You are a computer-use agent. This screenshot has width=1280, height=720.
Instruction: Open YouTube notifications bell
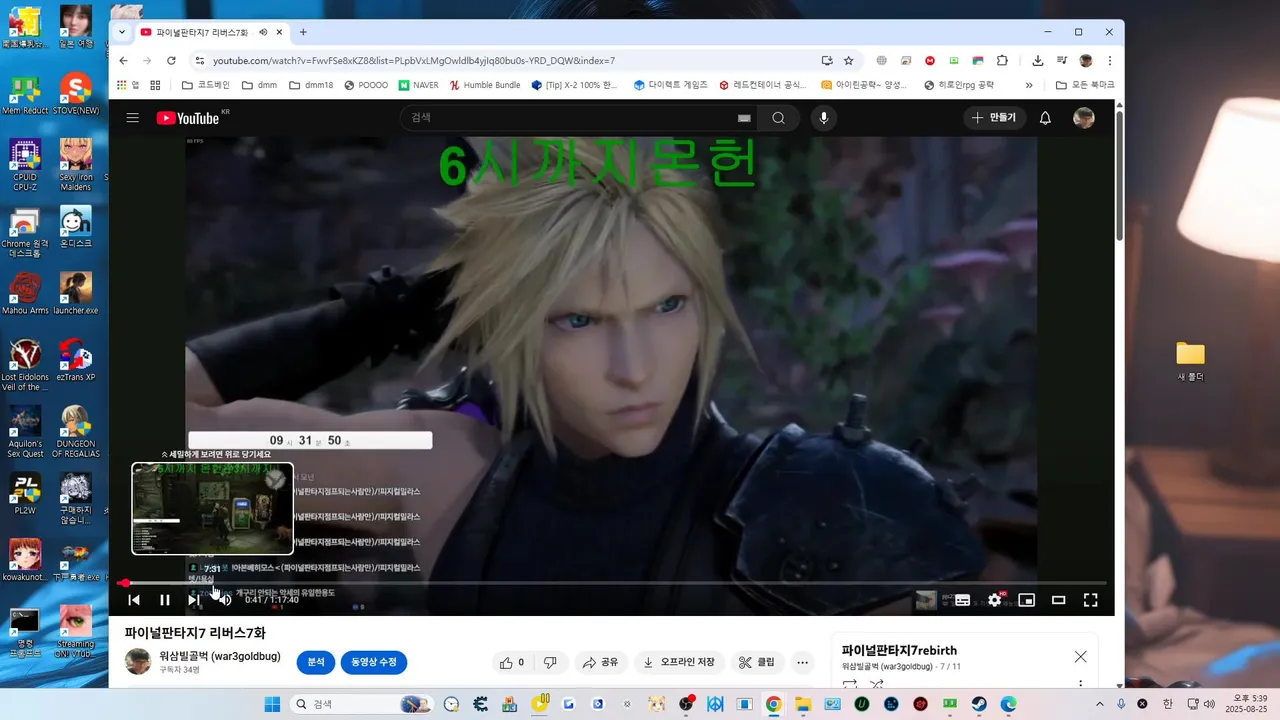1045,118
